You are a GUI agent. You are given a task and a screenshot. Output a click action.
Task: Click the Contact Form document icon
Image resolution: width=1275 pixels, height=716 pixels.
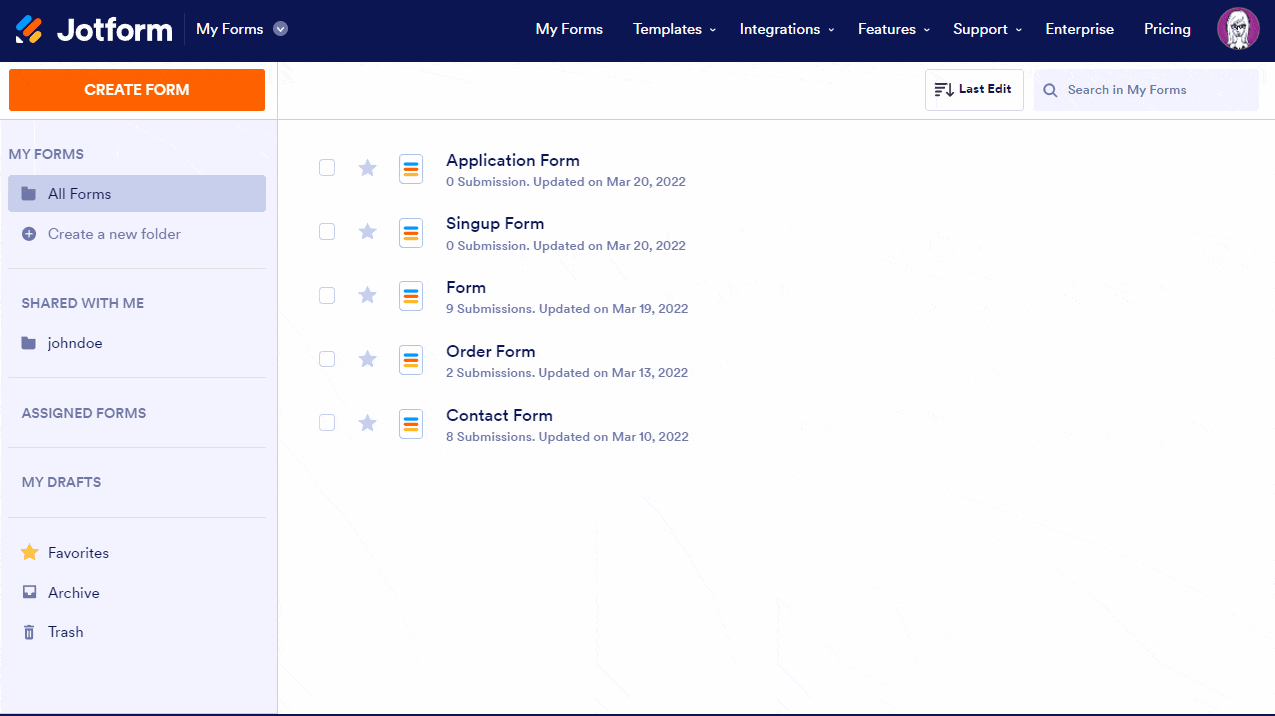[x=411, y=424]
